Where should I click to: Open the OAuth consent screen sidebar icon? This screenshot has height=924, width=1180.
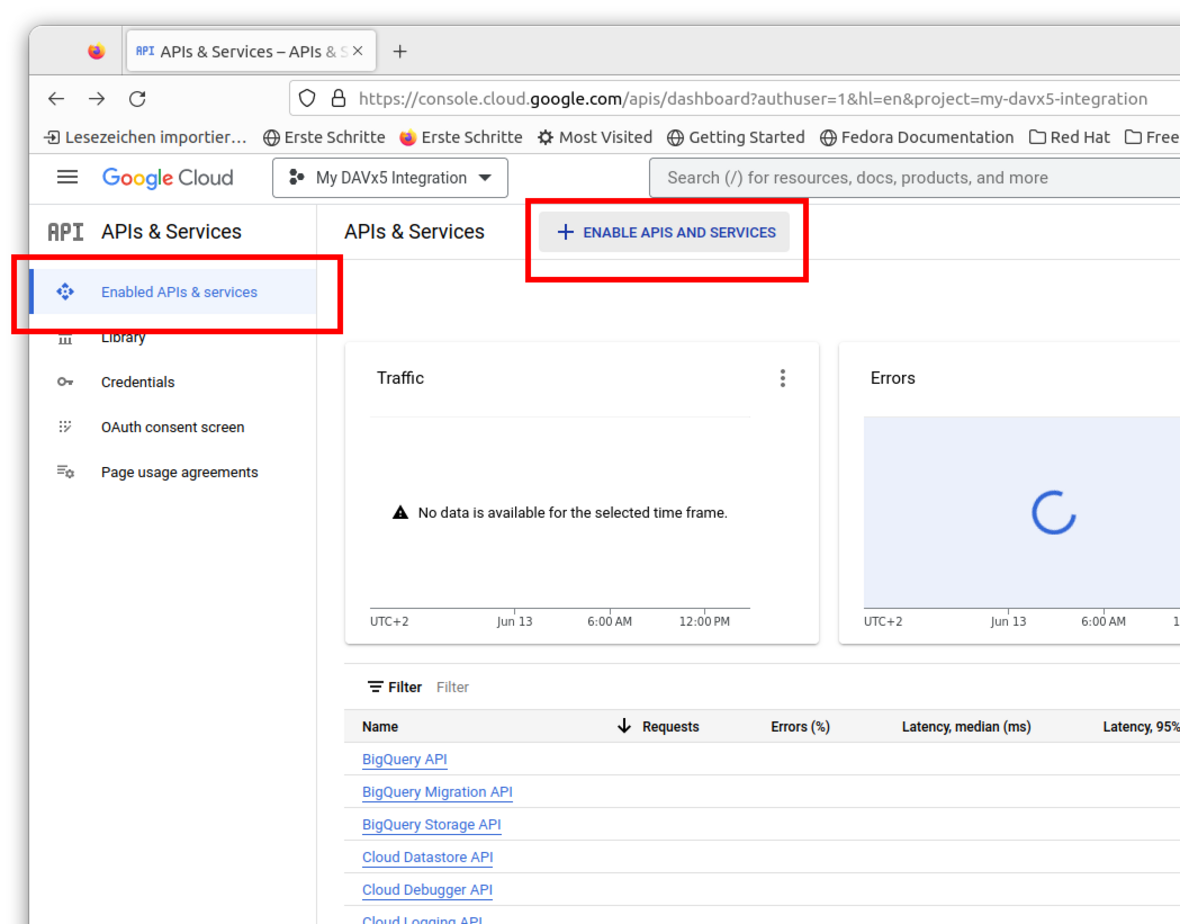(x=65, y=427)
